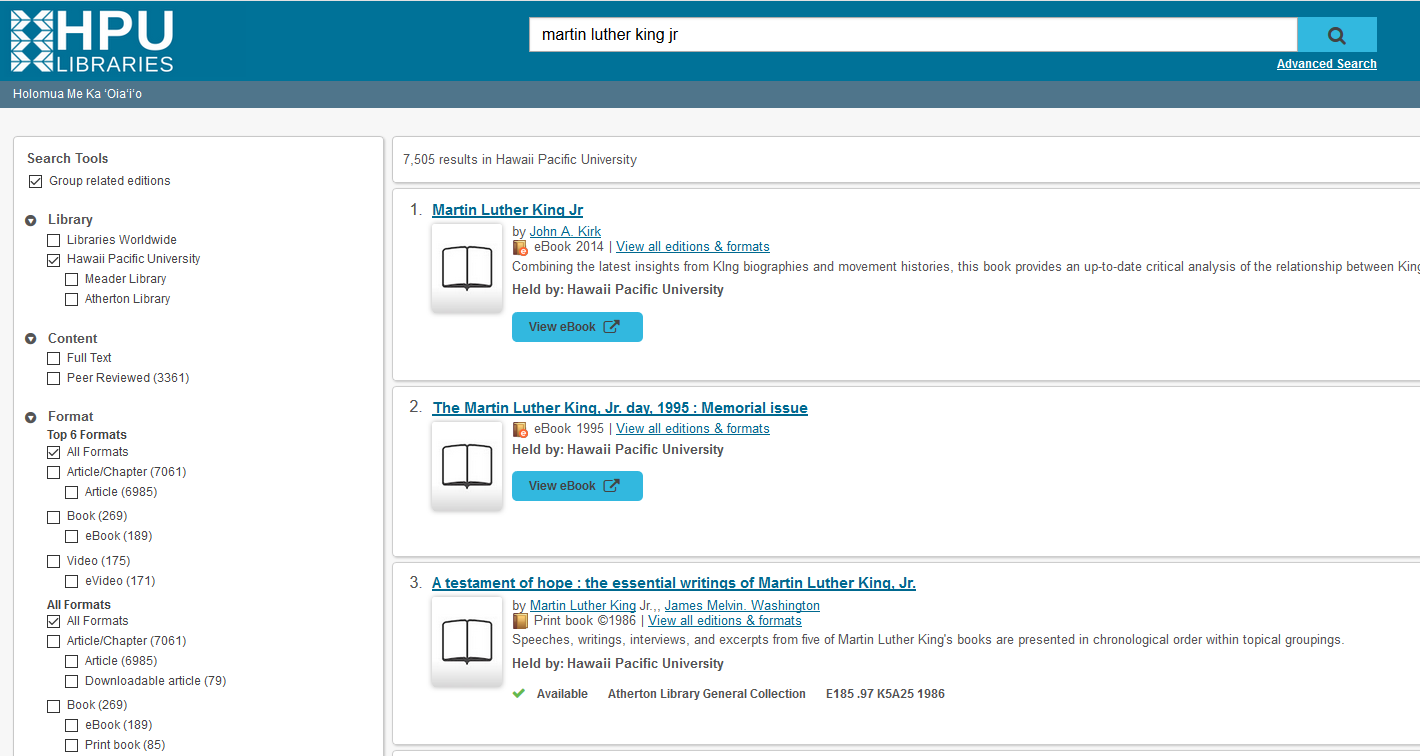View all editions & formats for result 1
This screenshot has width=1420, height=756.
pyautogui.click(x=693, y=247)
